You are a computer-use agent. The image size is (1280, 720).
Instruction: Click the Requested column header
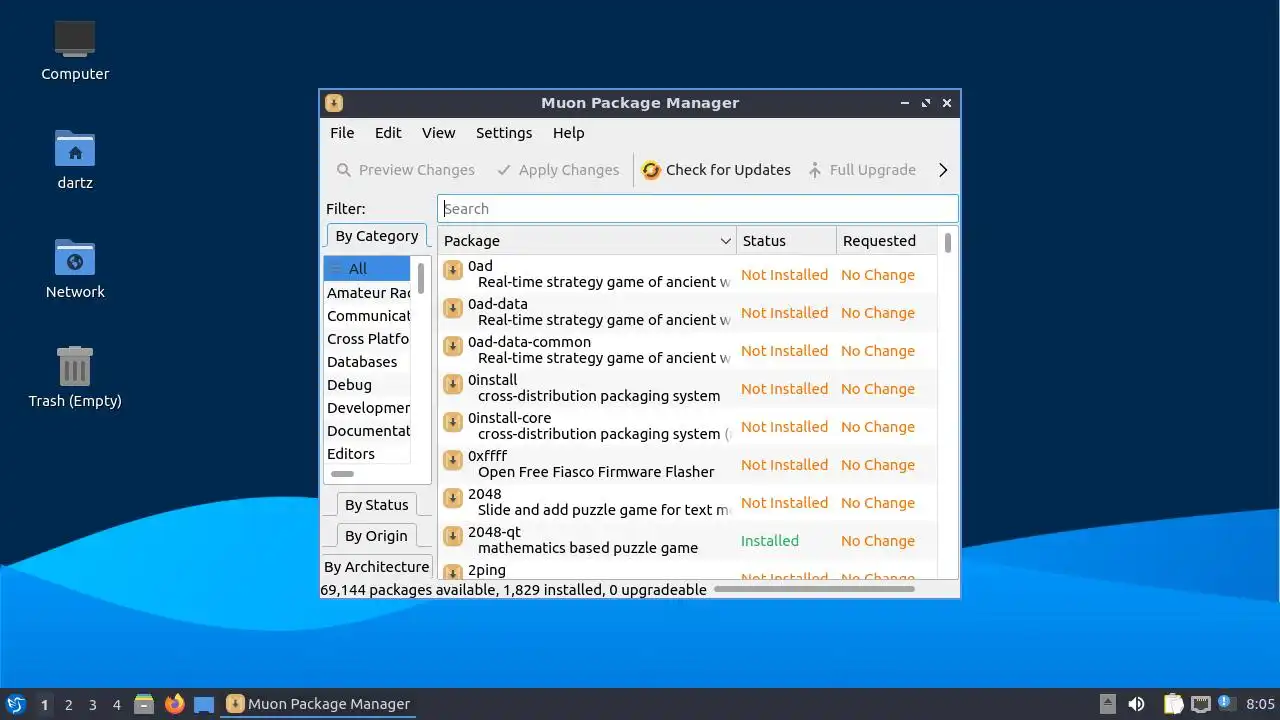pyautogui.click(x=887, y=241)
